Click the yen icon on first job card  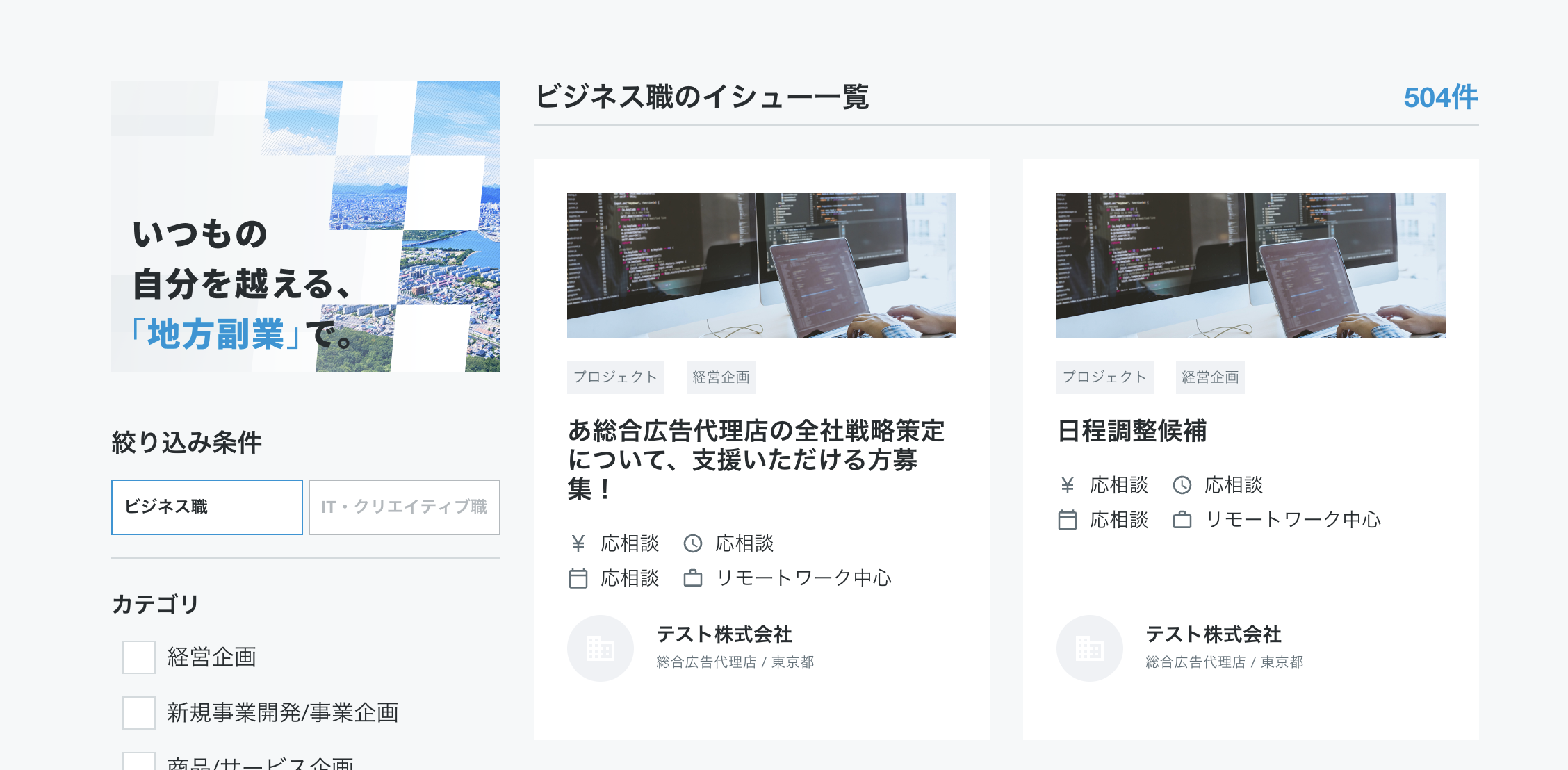click(x=578, y=543)
